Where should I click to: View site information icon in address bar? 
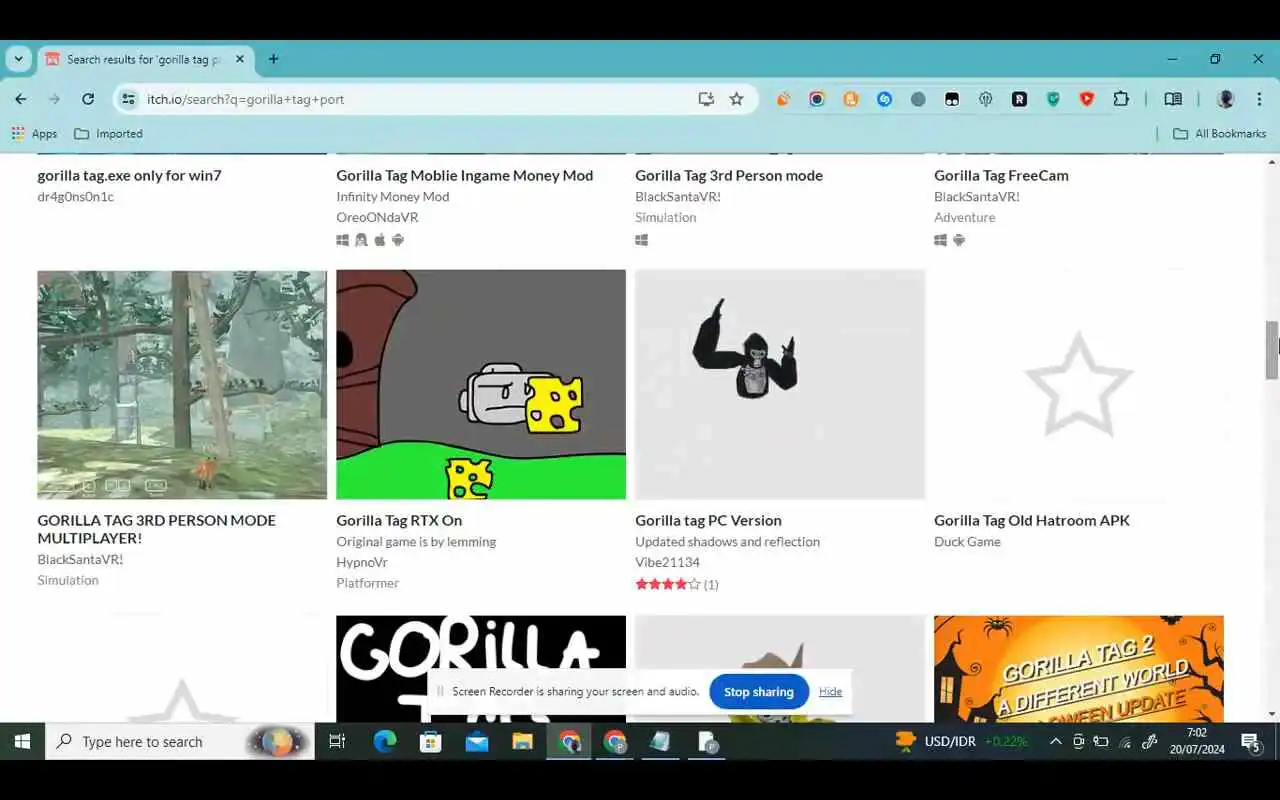[128, 99]
